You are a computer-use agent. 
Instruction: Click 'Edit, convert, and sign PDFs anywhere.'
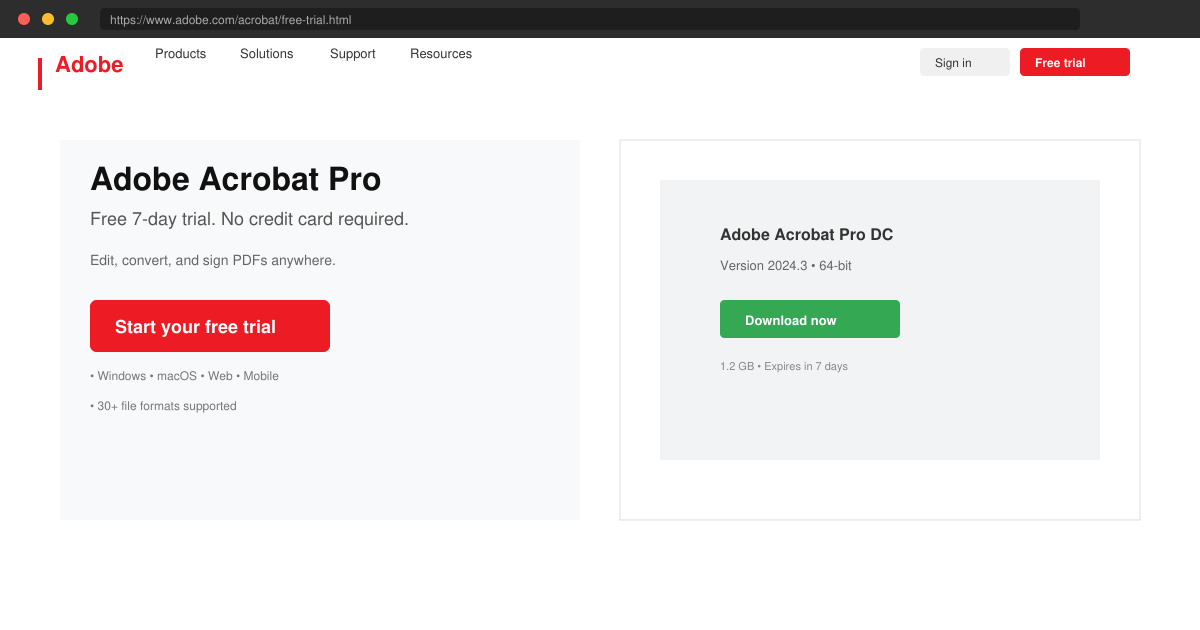213,260
